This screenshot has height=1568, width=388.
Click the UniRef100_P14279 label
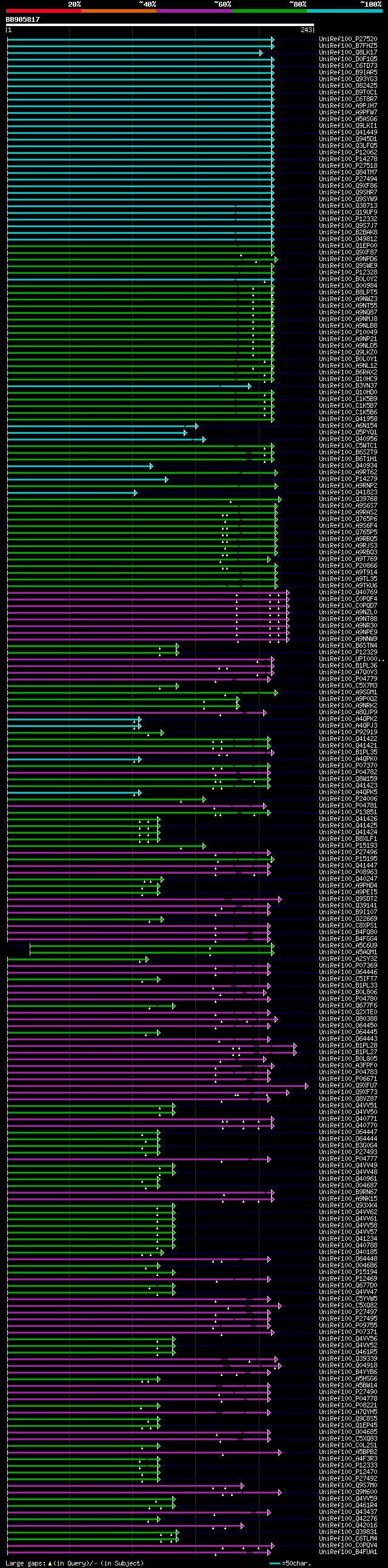tap(348, 480)
